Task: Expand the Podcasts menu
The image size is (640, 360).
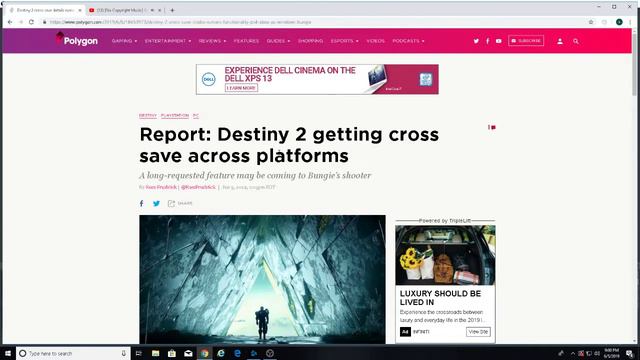Action: coord(408,41)
